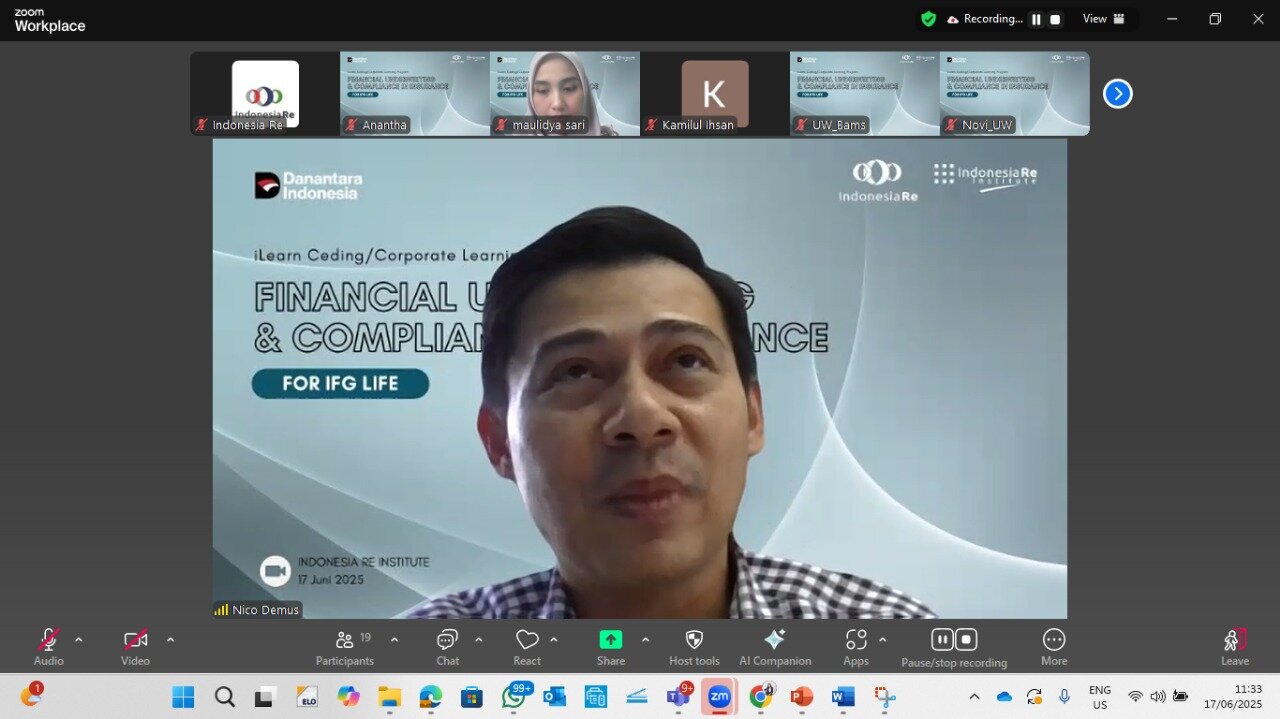1280x719 pixels.
Task: Stop recording from the top bar
Action: 1055,19
